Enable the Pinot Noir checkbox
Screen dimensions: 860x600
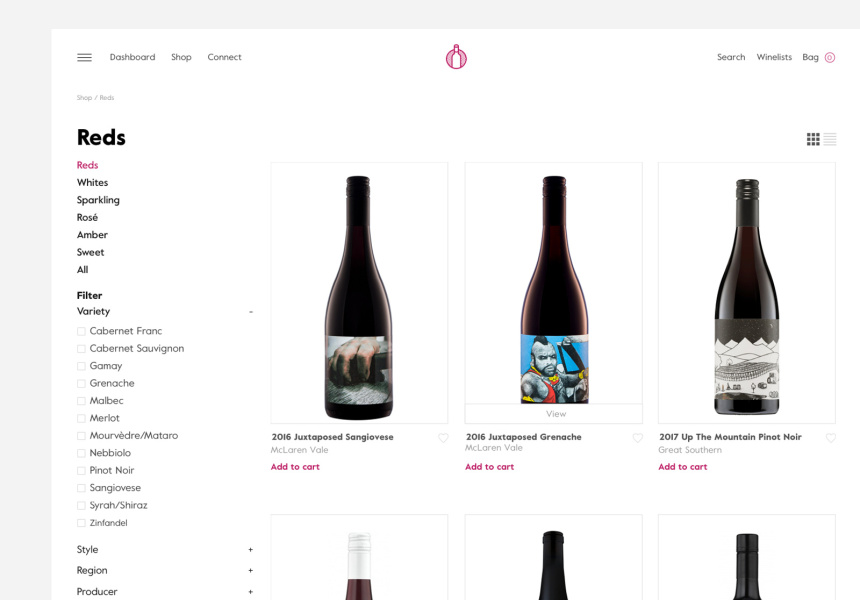tap(81, 471)
